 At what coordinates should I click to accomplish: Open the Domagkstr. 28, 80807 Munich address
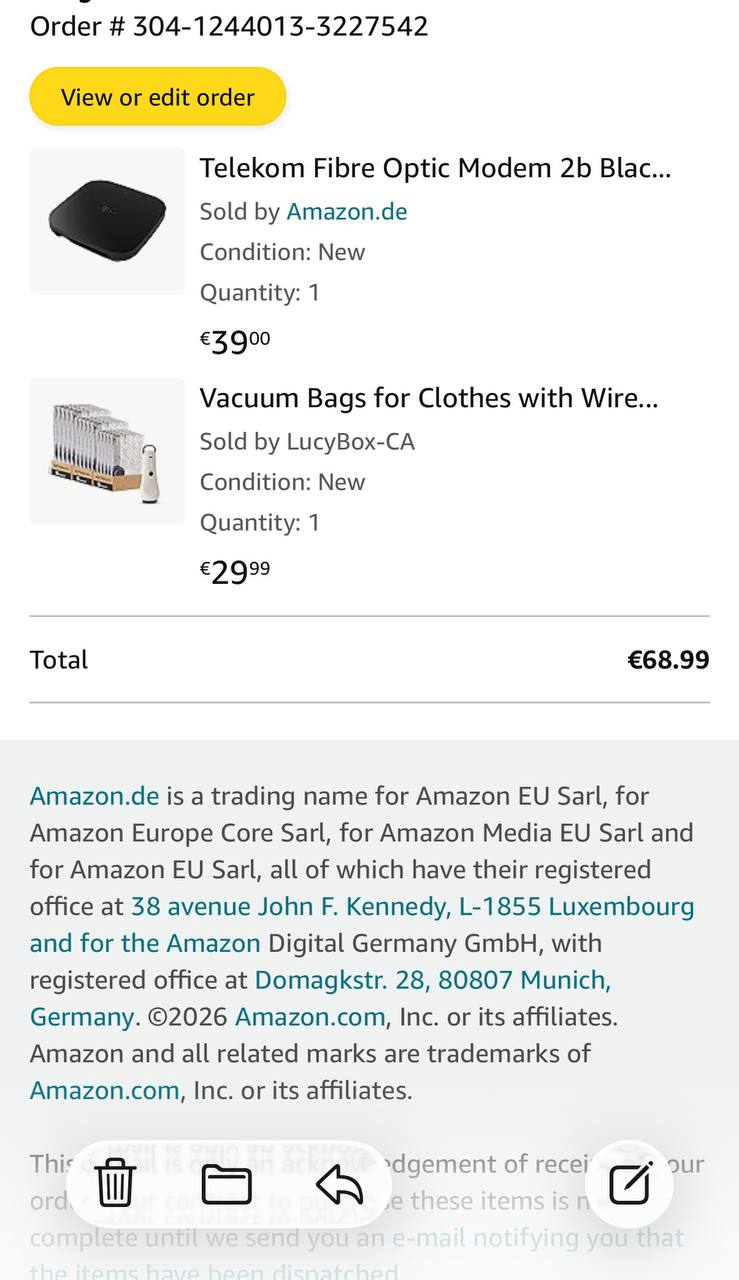point(433,980)
